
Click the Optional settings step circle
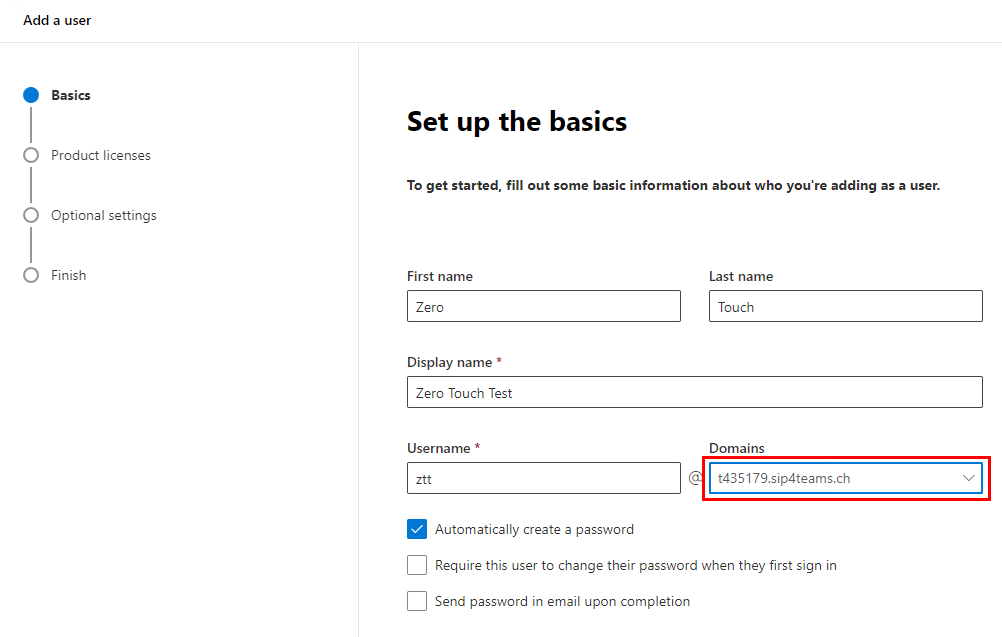tap(31, 215)
